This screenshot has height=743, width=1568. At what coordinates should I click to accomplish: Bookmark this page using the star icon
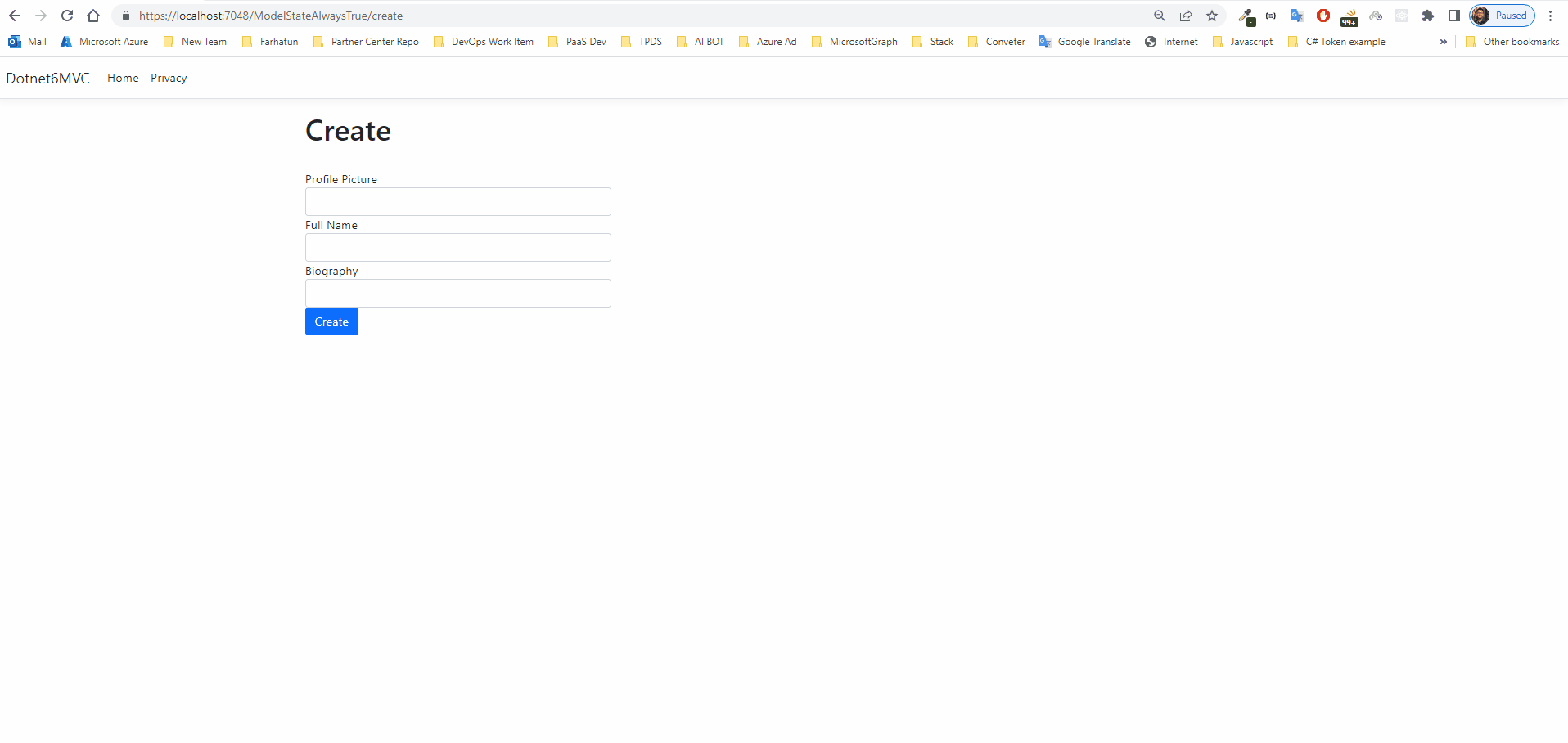coord(1212,16)
